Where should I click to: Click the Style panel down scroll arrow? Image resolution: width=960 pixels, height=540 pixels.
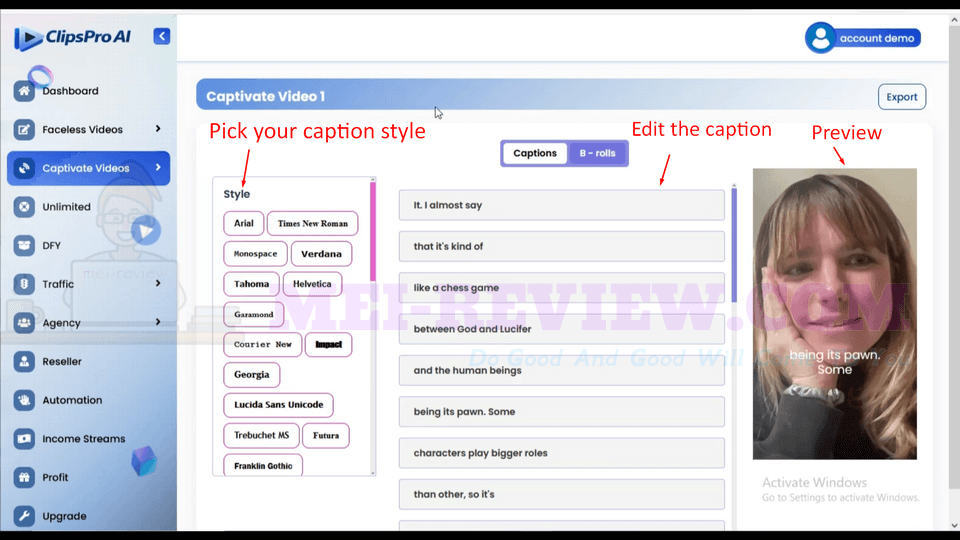coord(373,473)
